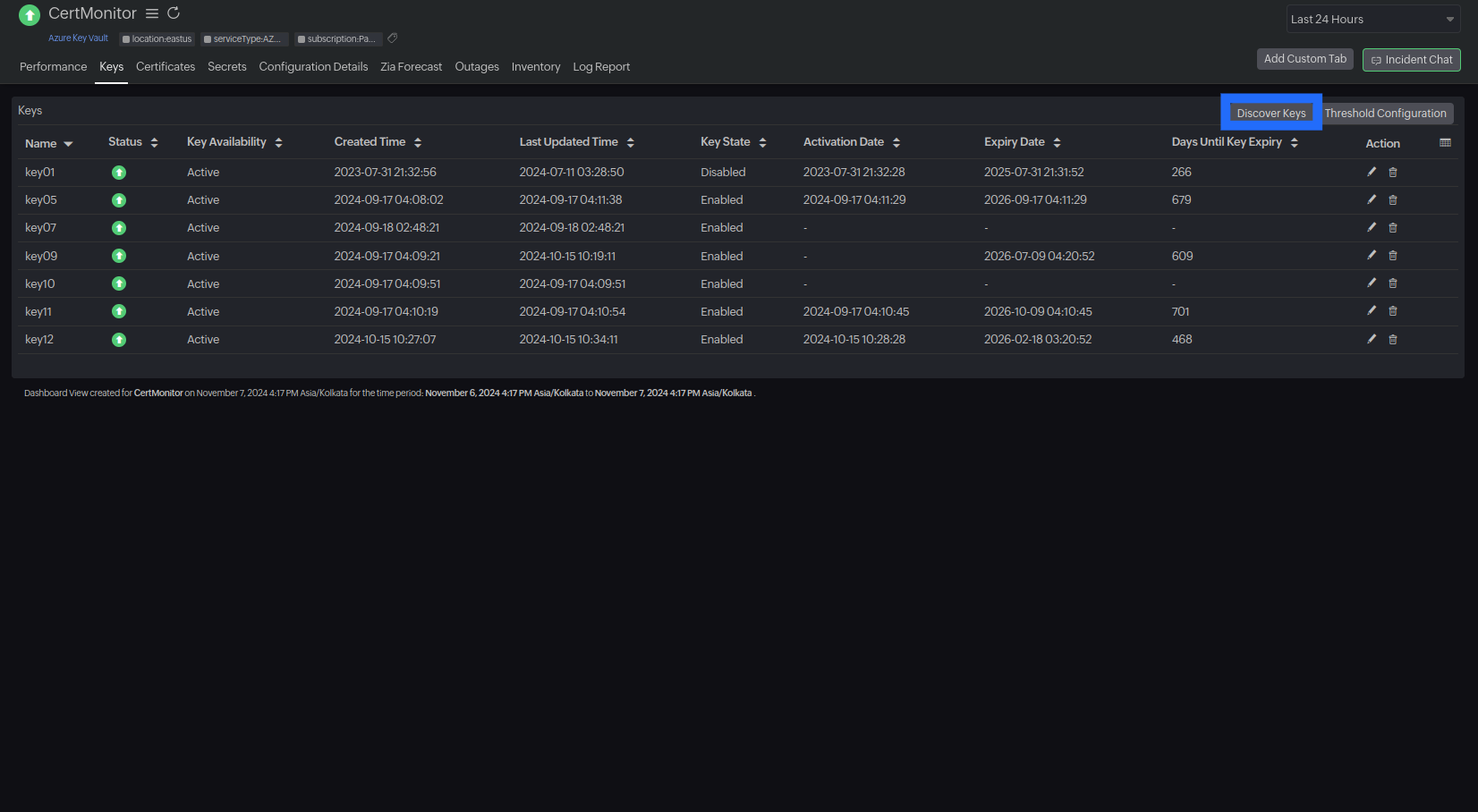Edit key01 using the pencil icon
The height and width of the screenshot is (812, 1478).
coord(1372,172)
